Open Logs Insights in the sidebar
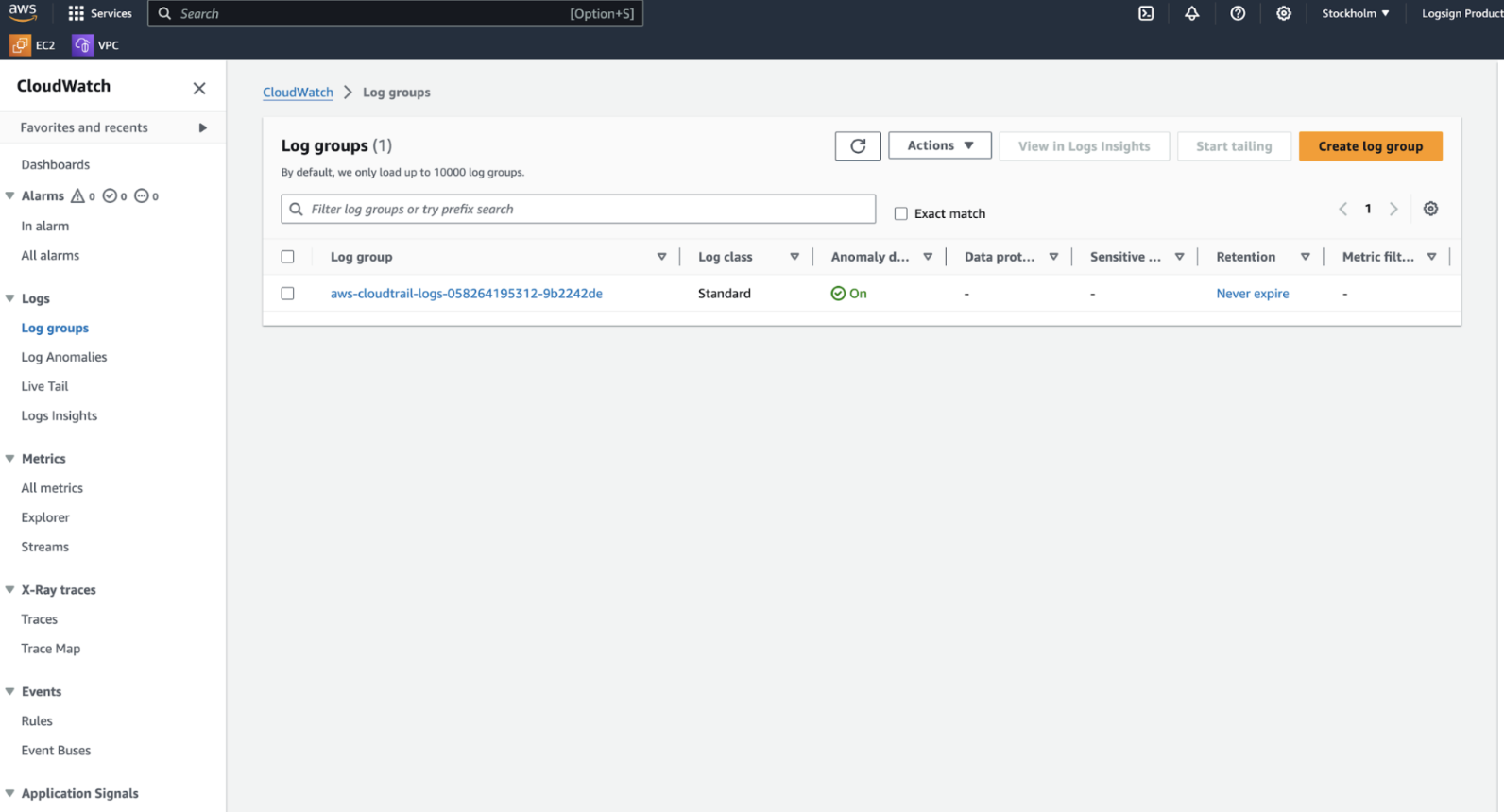Screen dimensions: 1504x812 60,416
